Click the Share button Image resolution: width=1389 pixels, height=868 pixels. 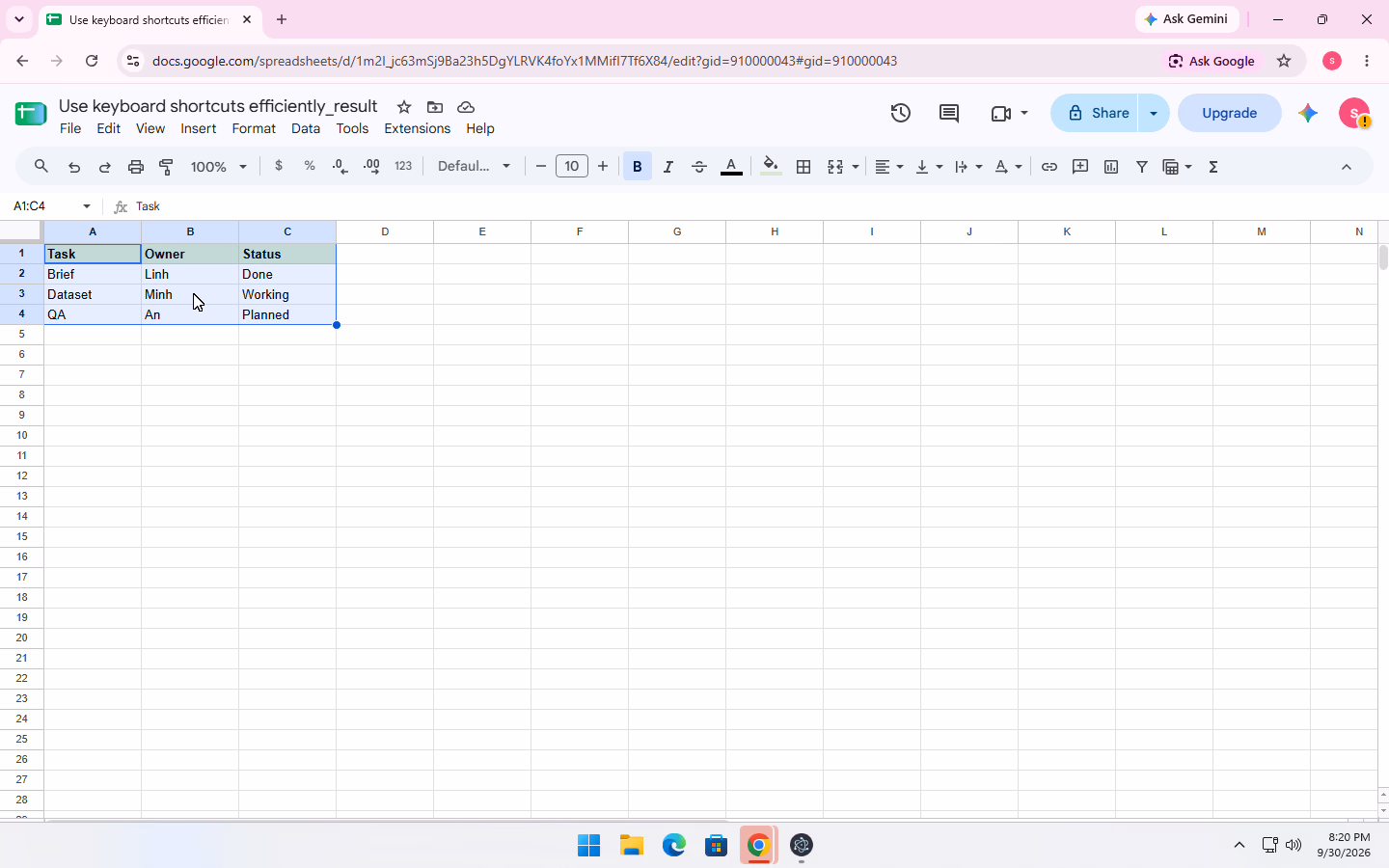[1095, 113]
